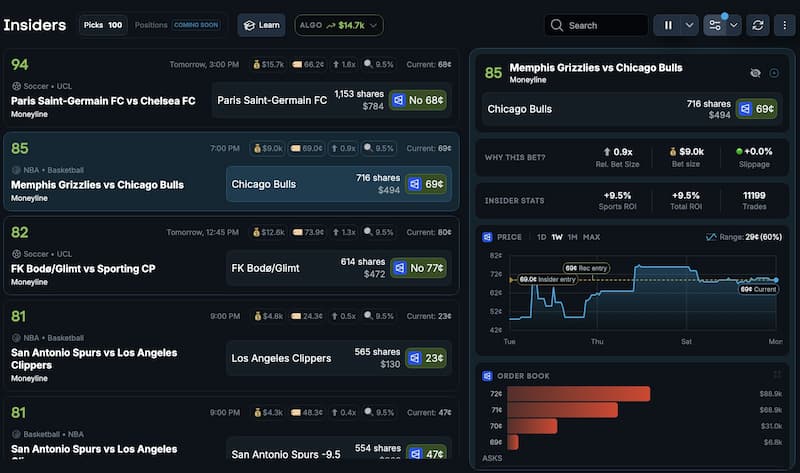Click the 73.9¢ entry badge on Bodø/Glimt row
Viewport: 800px width, 473px height.
tap(307, 232)
